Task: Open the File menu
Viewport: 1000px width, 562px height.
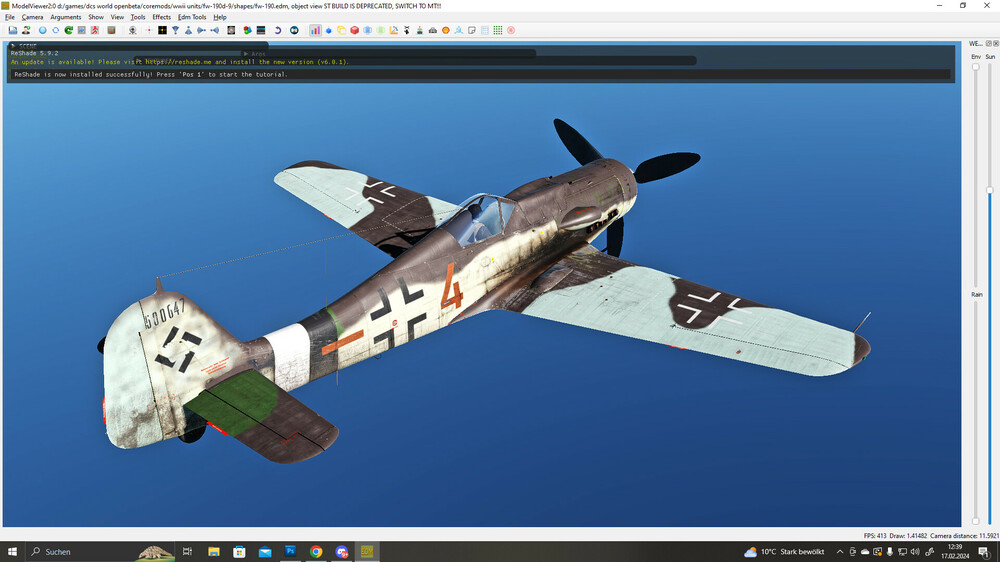Action: click(10, 17)
